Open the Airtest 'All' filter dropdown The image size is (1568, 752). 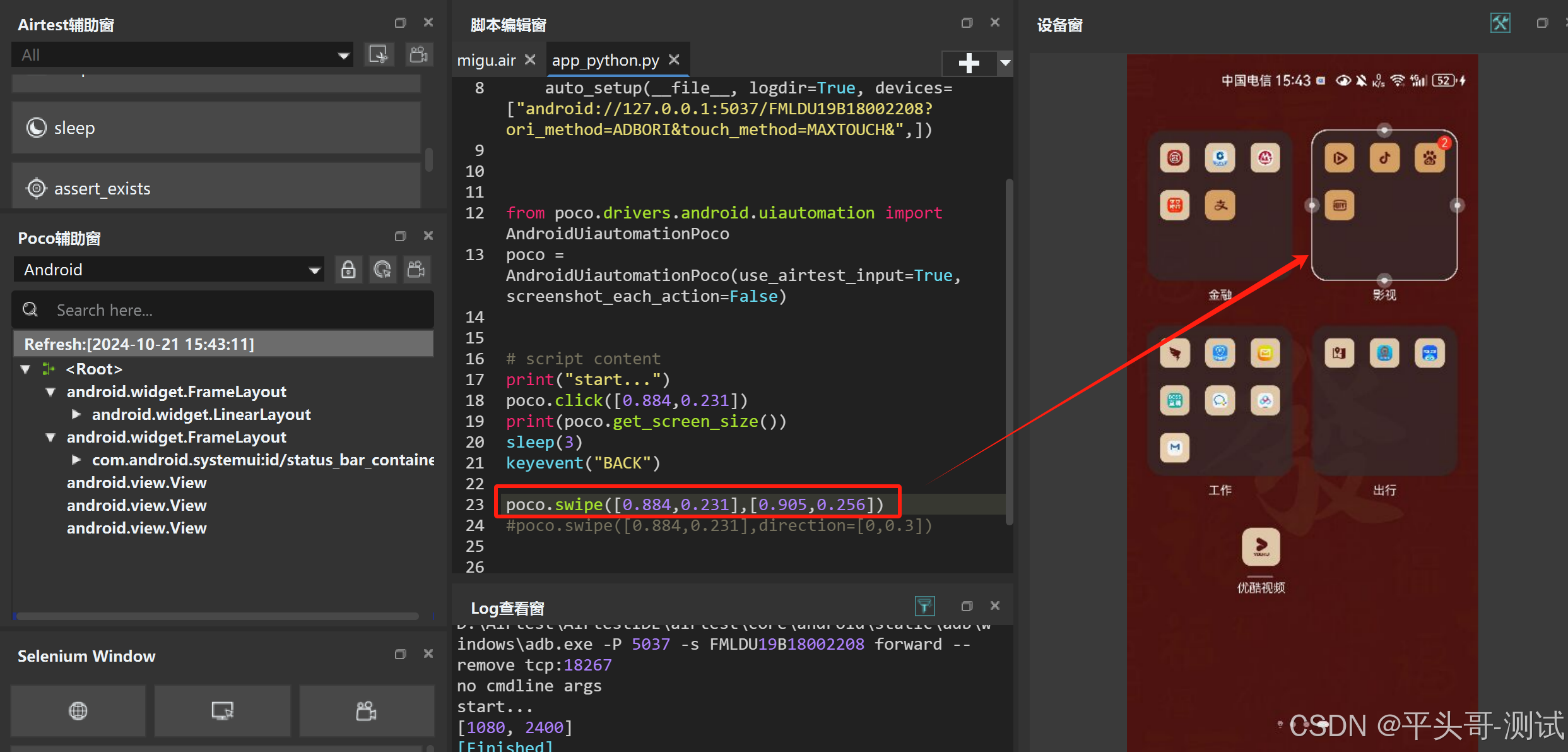[x=182, y=55]
